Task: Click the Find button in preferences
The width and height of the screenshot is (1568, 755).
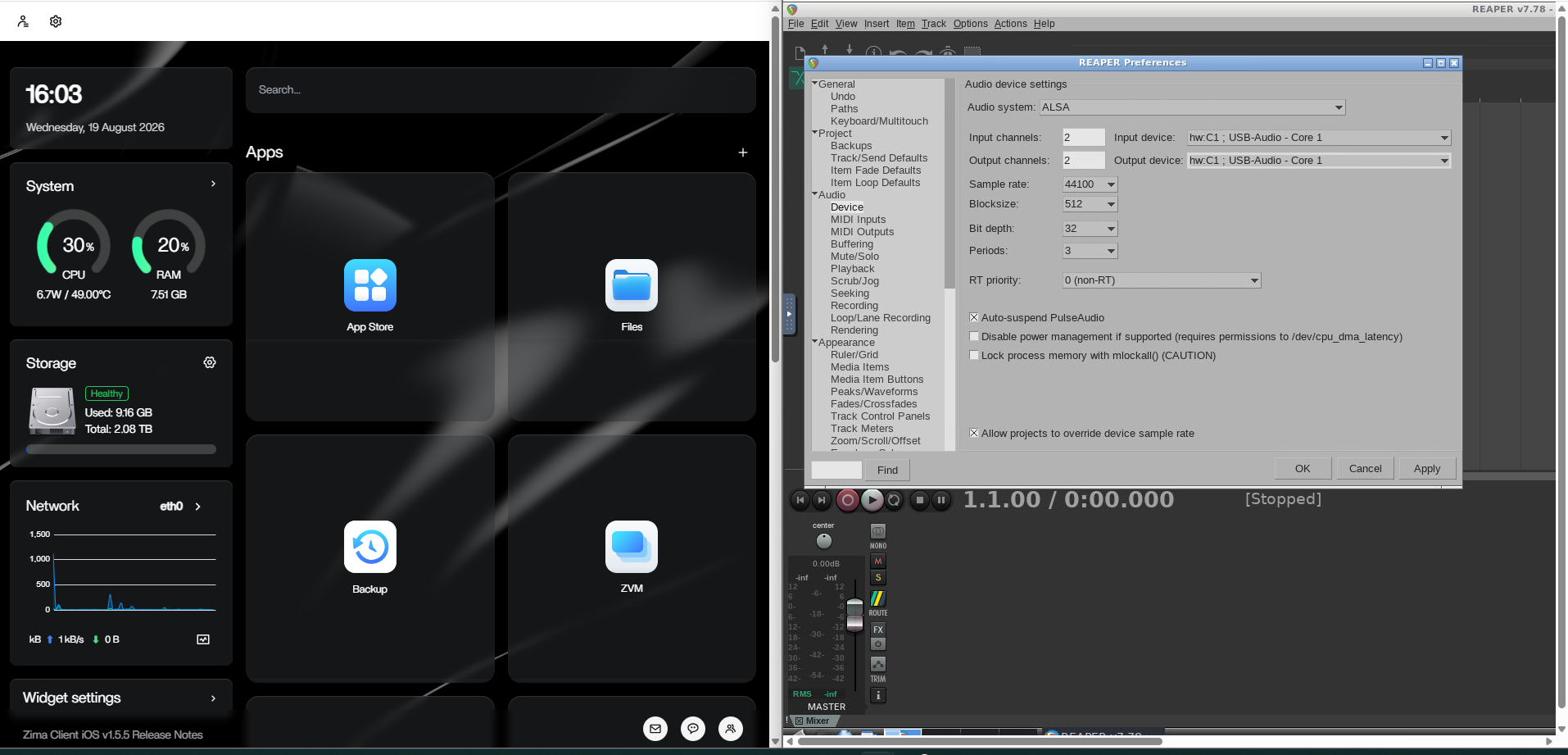Action: 887,471
